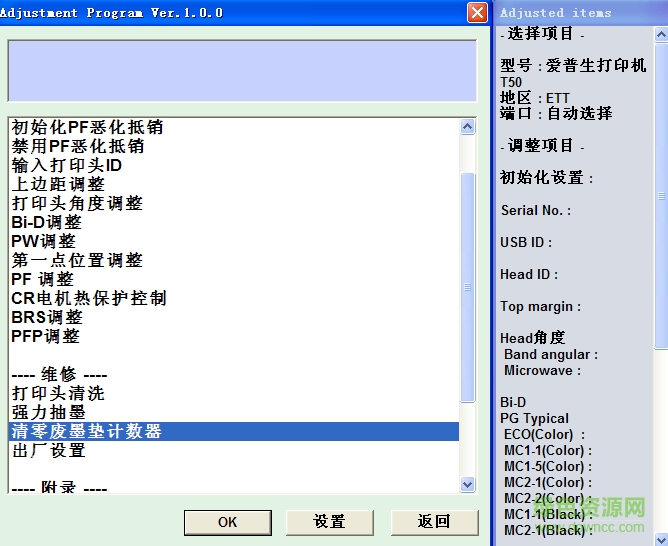Choose 输入打印头ID item
This screenshot has height=546, width=668.
(x=233, y=165)
